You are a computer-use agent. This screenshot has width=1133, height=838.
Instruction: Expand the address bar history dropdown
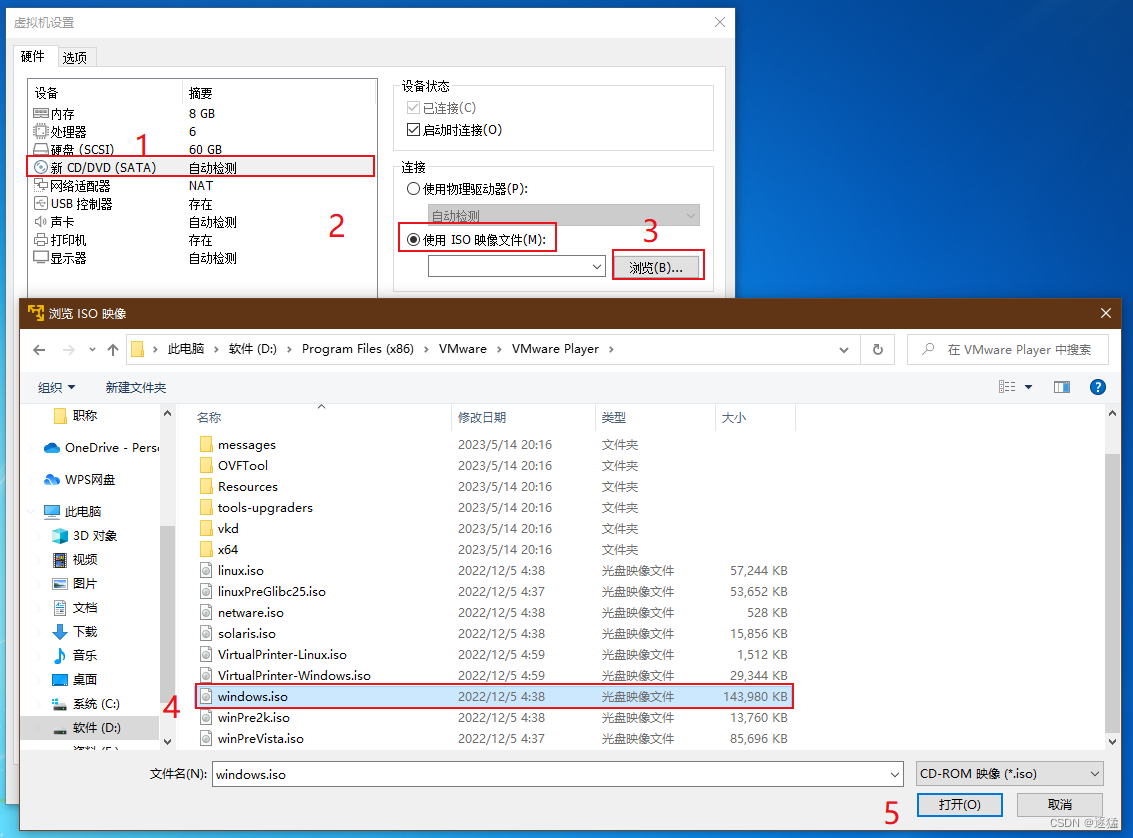pyautogui.click(x=843, y=350)
